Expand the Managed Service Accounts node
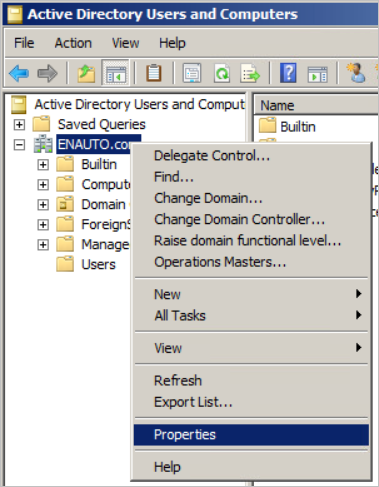This screenshot has width=379, height=487. pos(43,244)
